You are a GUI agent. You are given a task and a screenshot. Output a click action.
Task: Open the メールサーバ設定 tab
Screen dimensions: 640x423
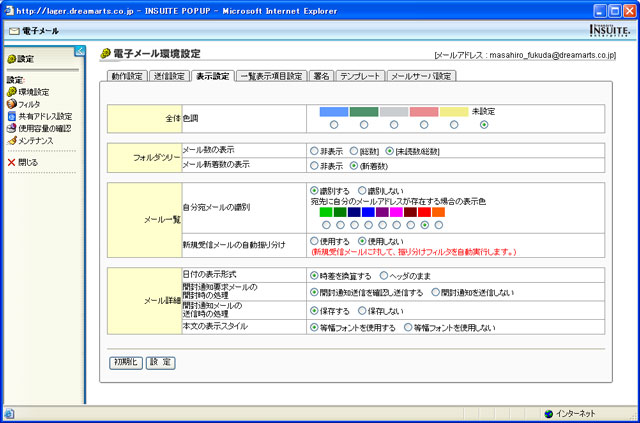(422, 76)
